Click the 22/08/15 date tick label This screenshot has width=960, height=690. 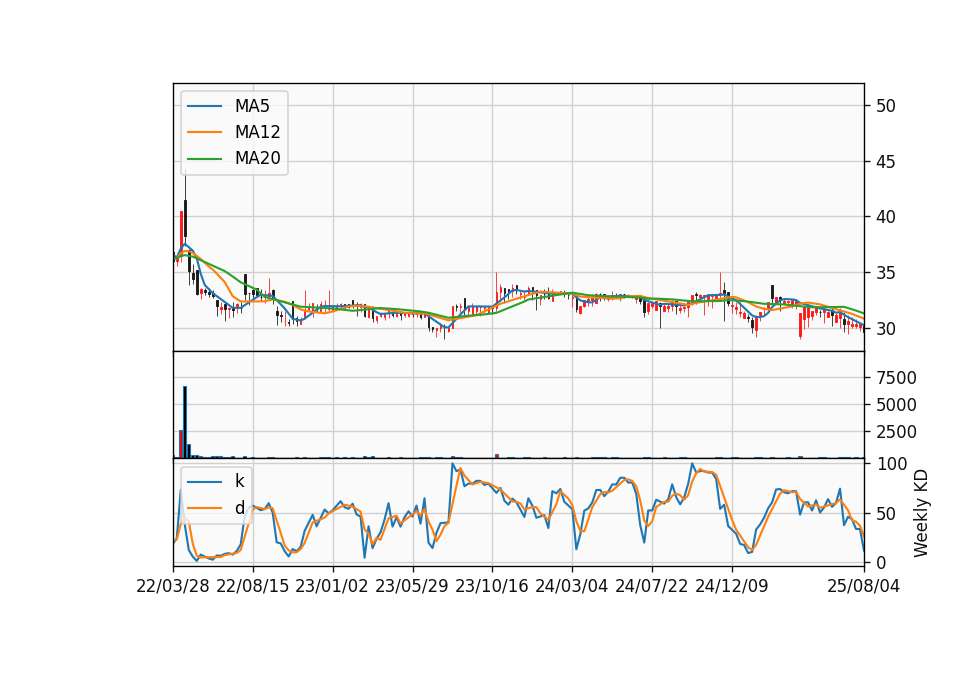coord(252,586)
